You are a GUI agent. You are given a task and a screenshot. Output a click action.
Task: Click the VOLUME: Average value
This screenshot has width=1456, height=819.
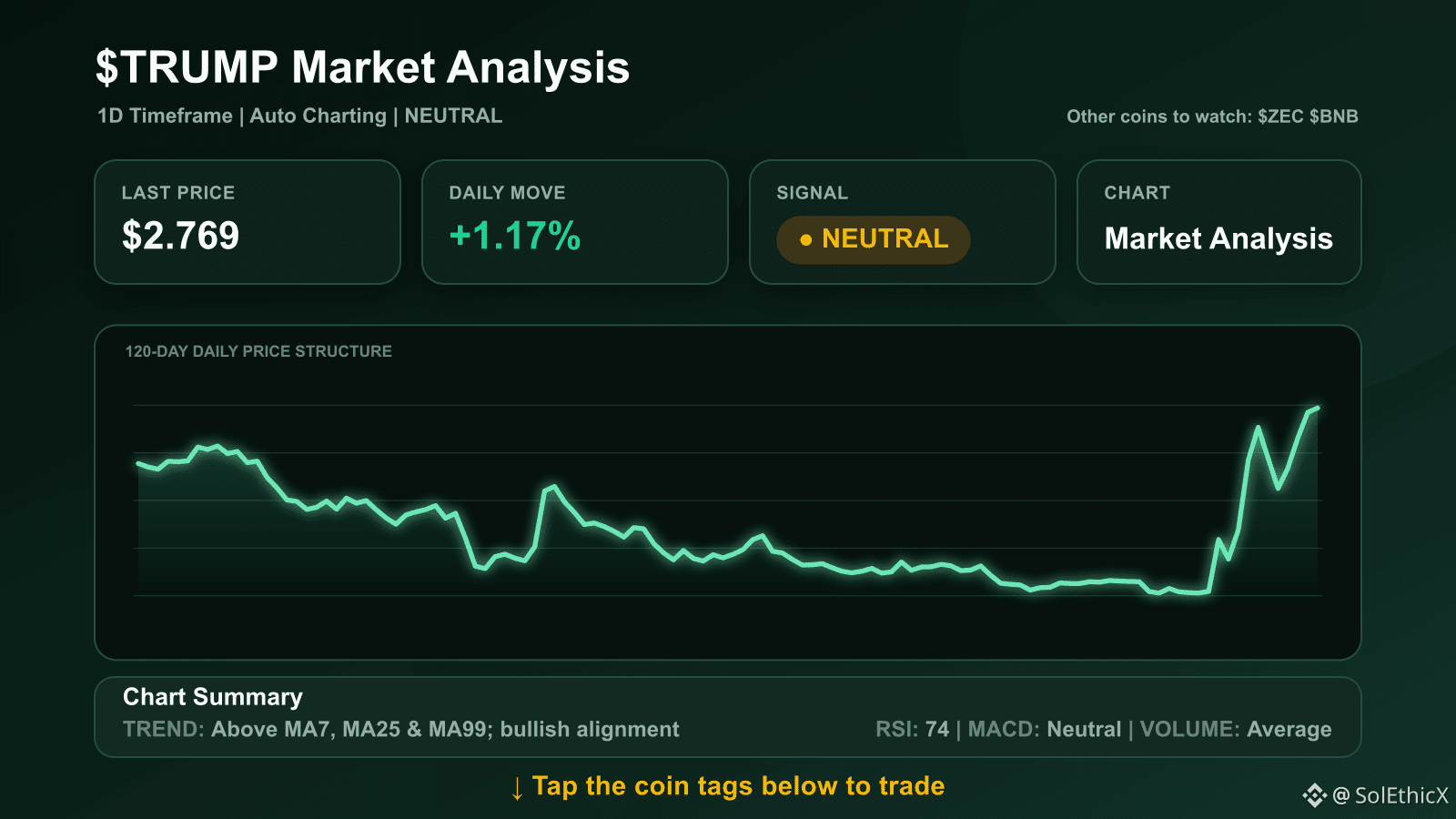pyautogui.click(x=1236, y=729)
